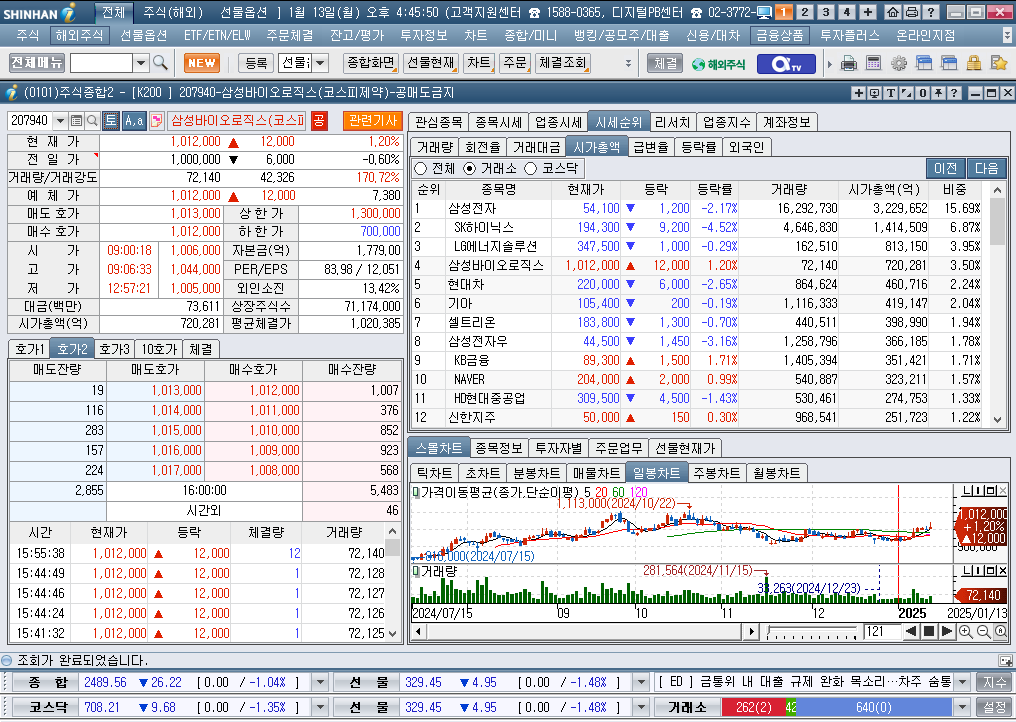
Task: Click the magnifier search icon beside menu search box
Action: [x=161, y=63]
